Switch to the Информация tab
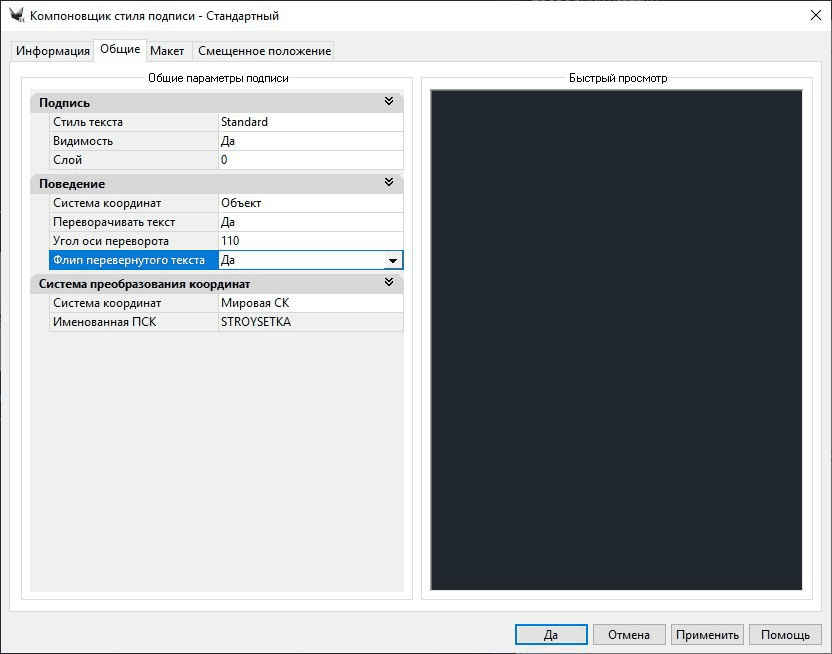Viewport: 832px width, 654px height. coord(53,51)
